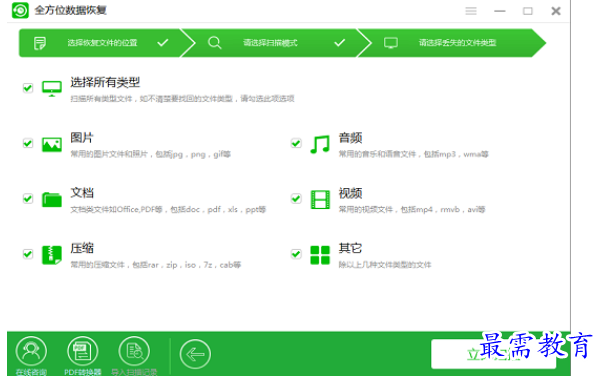601x377 pixels.
Task: Open the hamburger menu in title bar
Action: click(x=471, y=11)
